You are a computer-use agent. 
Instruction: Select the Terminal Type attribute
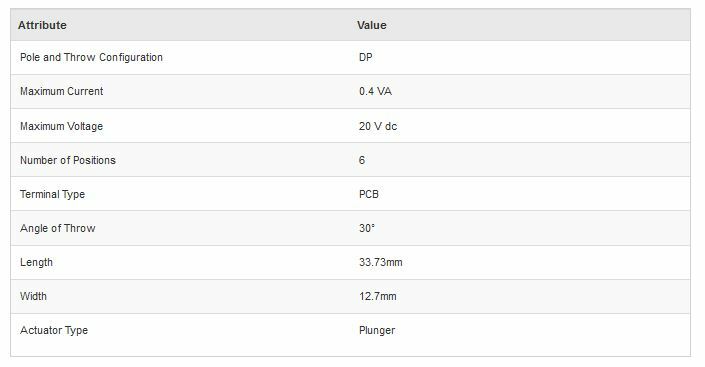52,194
